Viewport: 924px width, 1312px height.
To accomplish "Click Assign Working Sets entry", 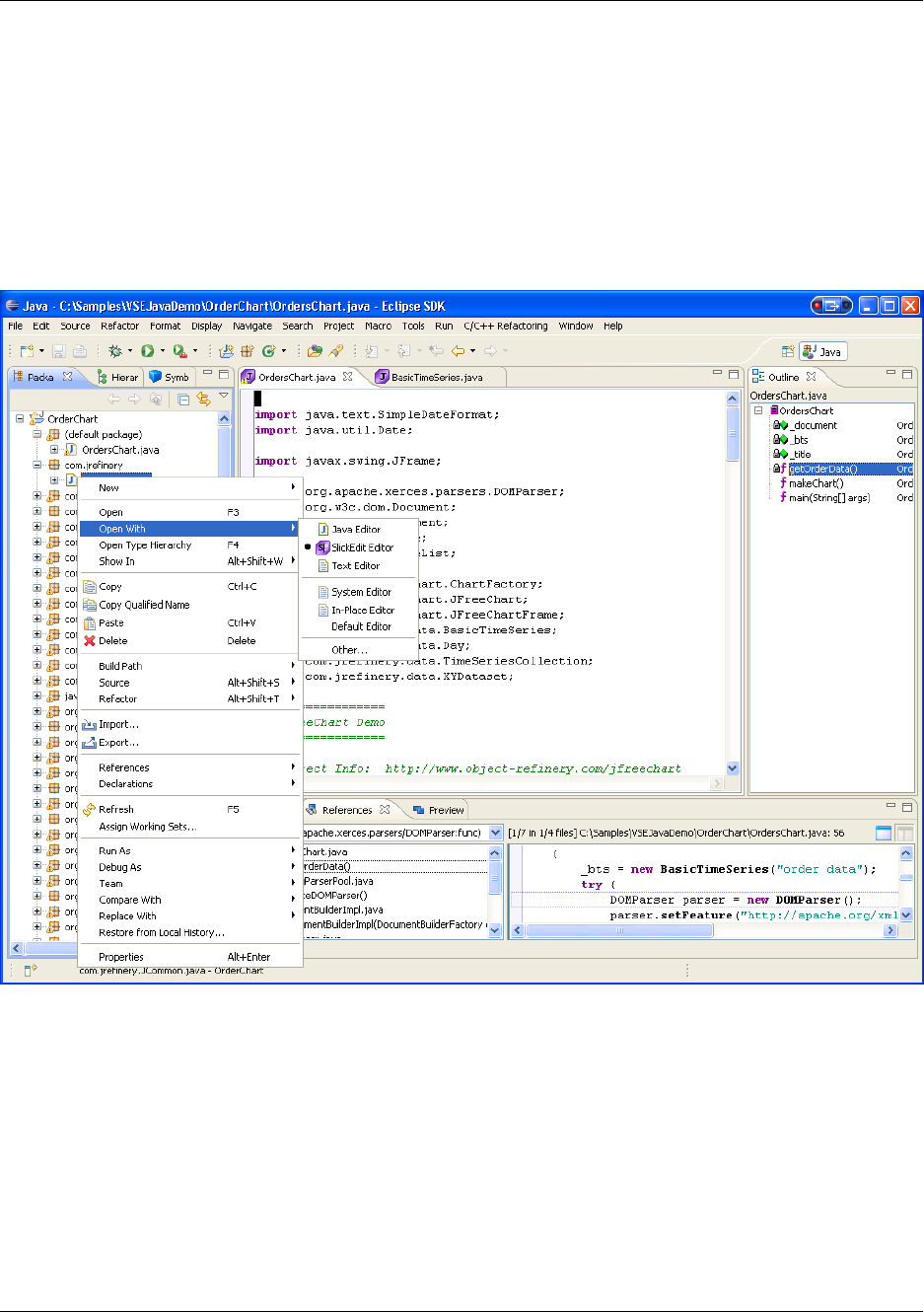I will coord(188,827).
